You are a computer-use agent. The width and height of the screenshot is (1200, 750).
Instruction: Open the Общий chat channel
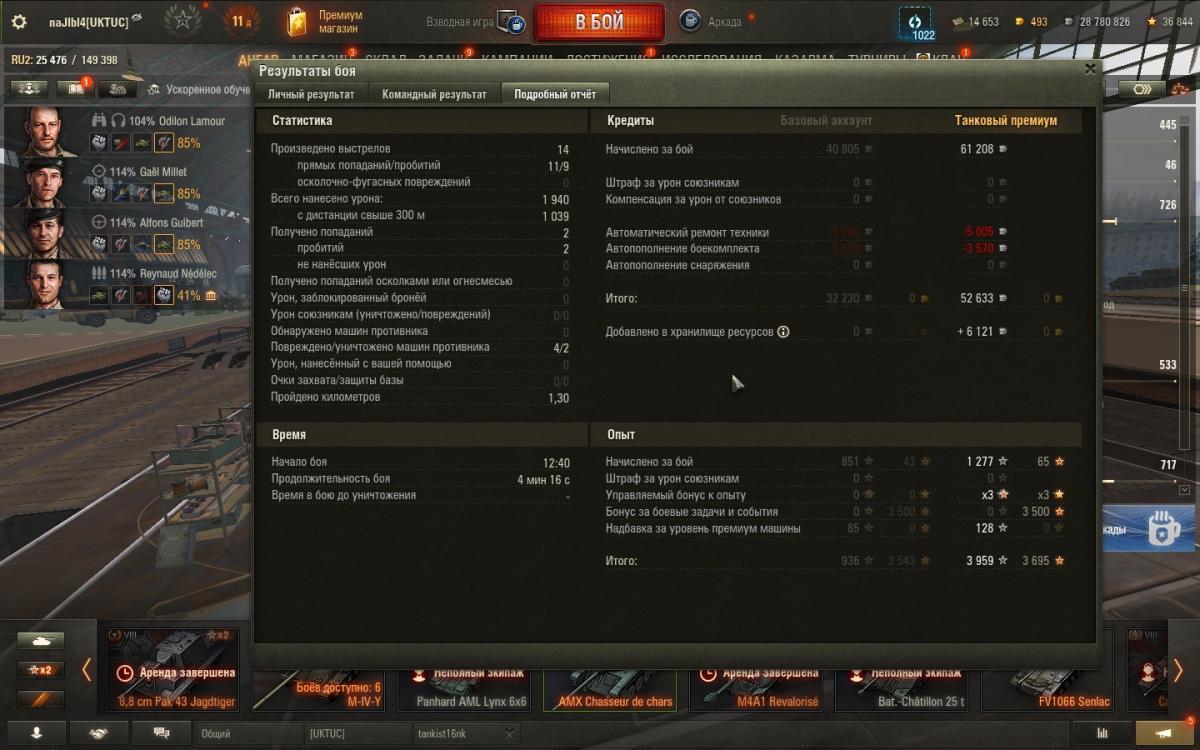click(x=248, y=733)
